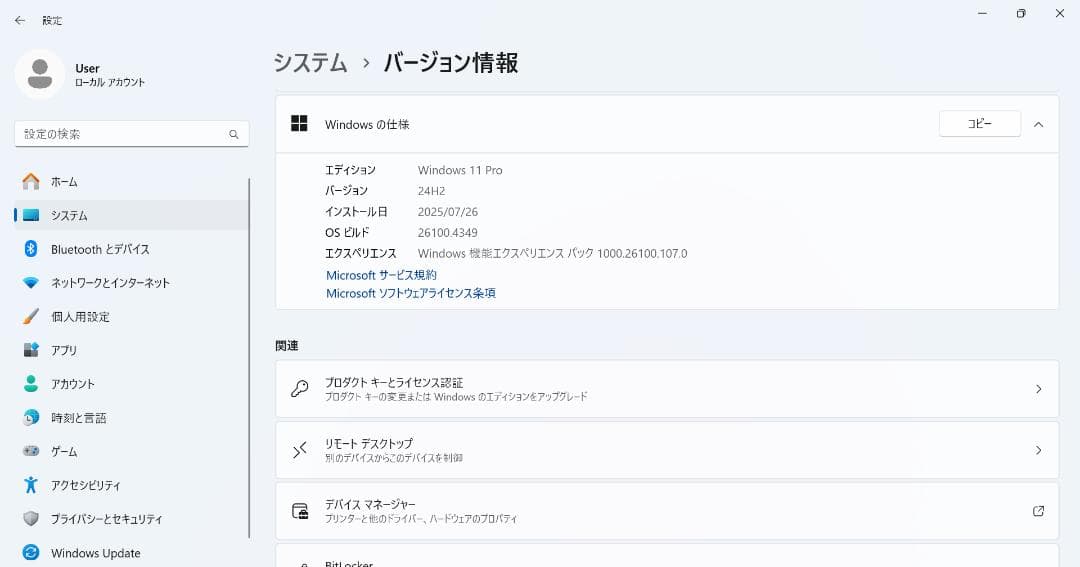Open the Microsoft ソフトウェアライセンス条項 link

click(x=411, y=293)
